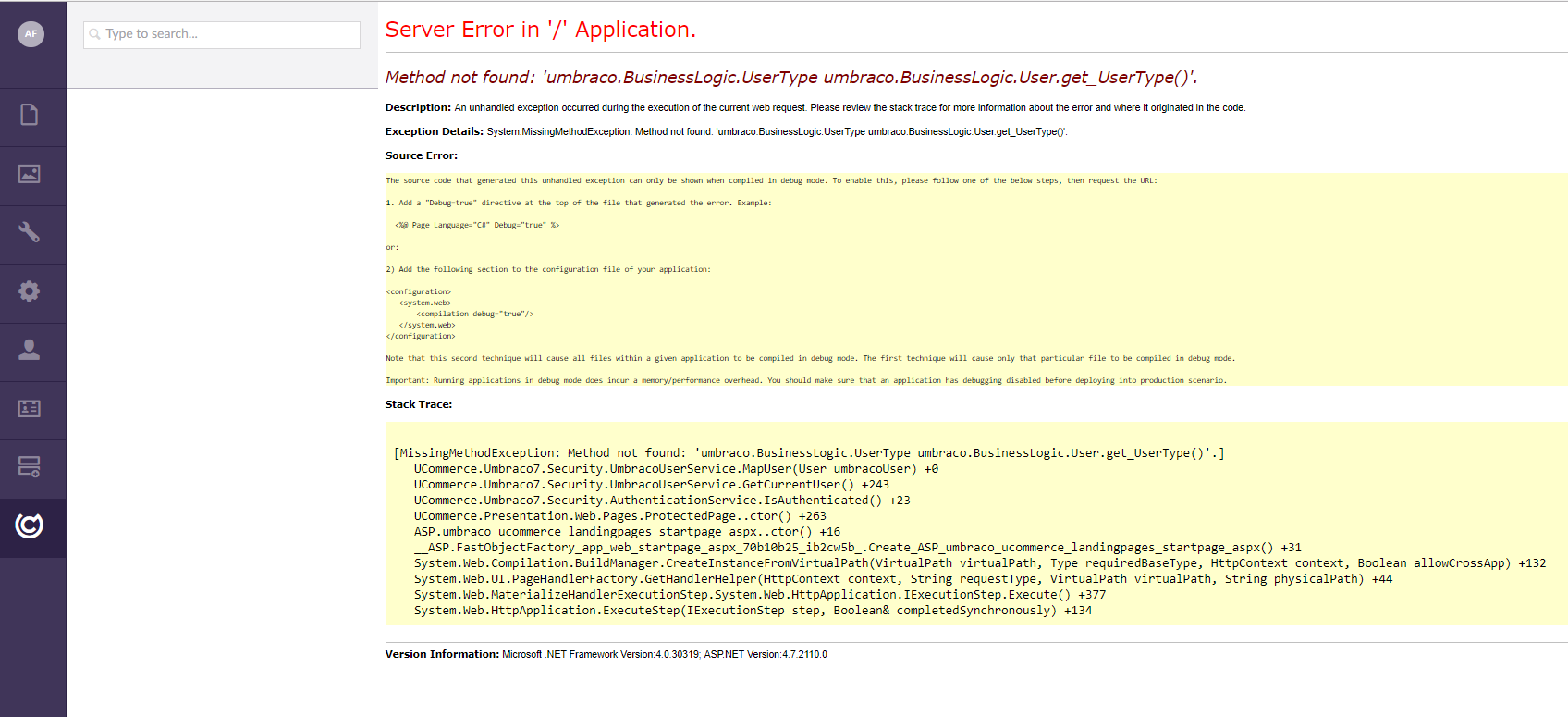The height and width of the screenshot is (717, 1568).
Task: Click the 'Exception Details:' label
Action: point(434,131)
